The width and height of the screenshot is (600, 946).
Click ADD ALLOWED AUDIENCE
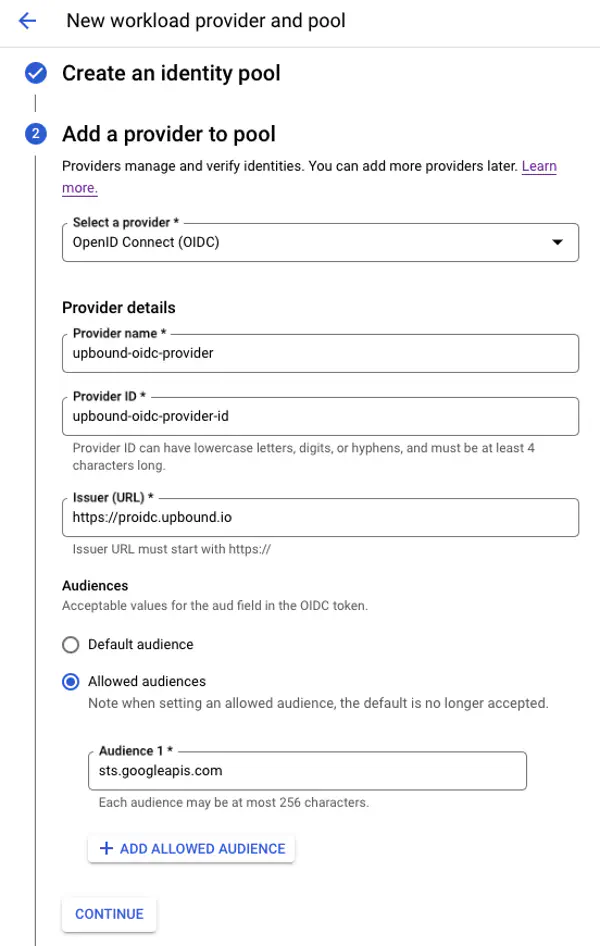click(191, 848)
